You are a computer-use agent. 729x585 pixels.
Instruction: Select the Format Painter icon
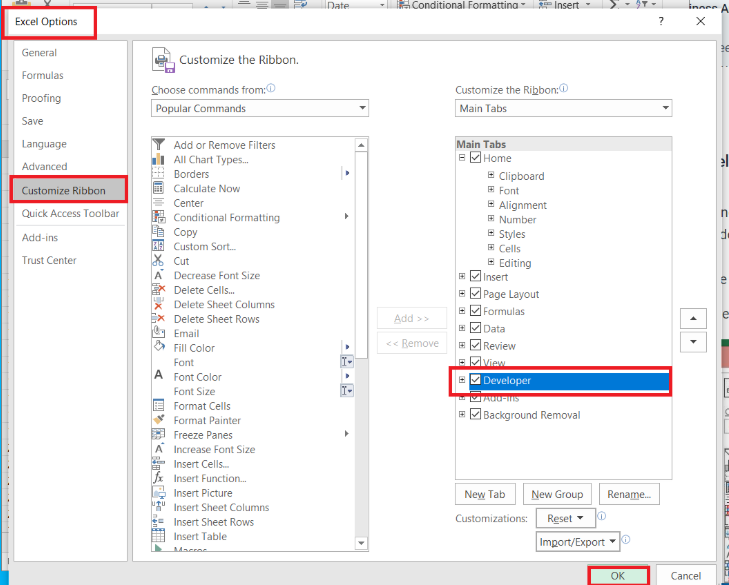click(x=158, y=420)
